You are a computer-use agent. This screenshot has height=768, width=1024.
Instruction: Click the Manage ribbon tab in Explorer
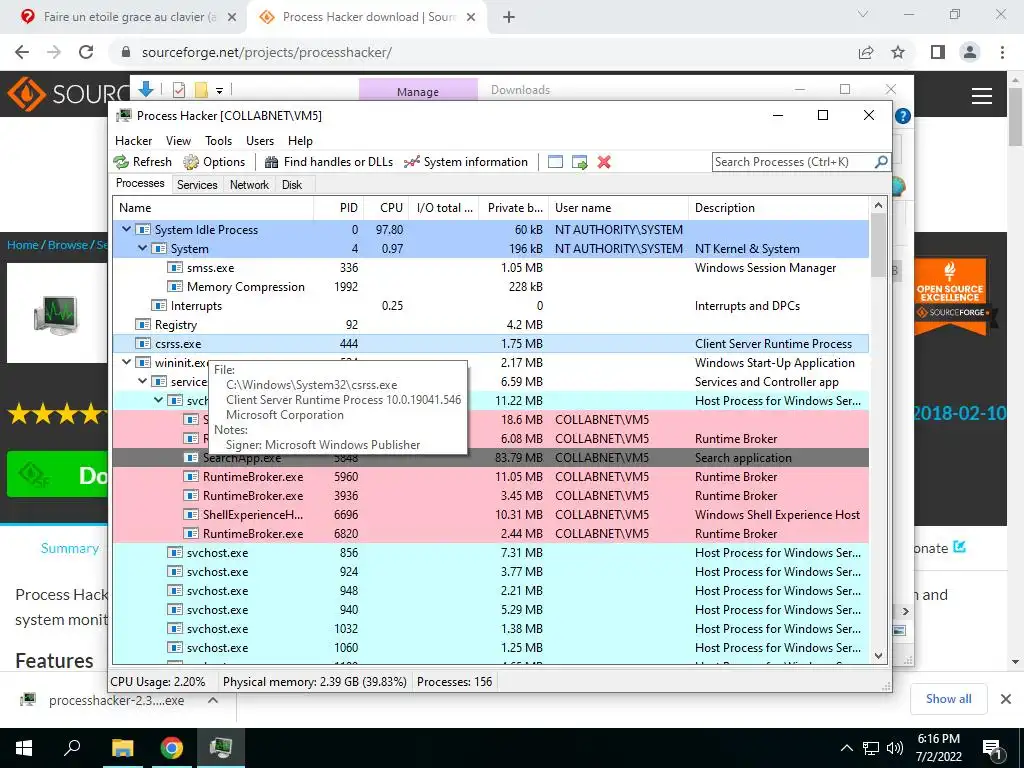pos(418,91)
